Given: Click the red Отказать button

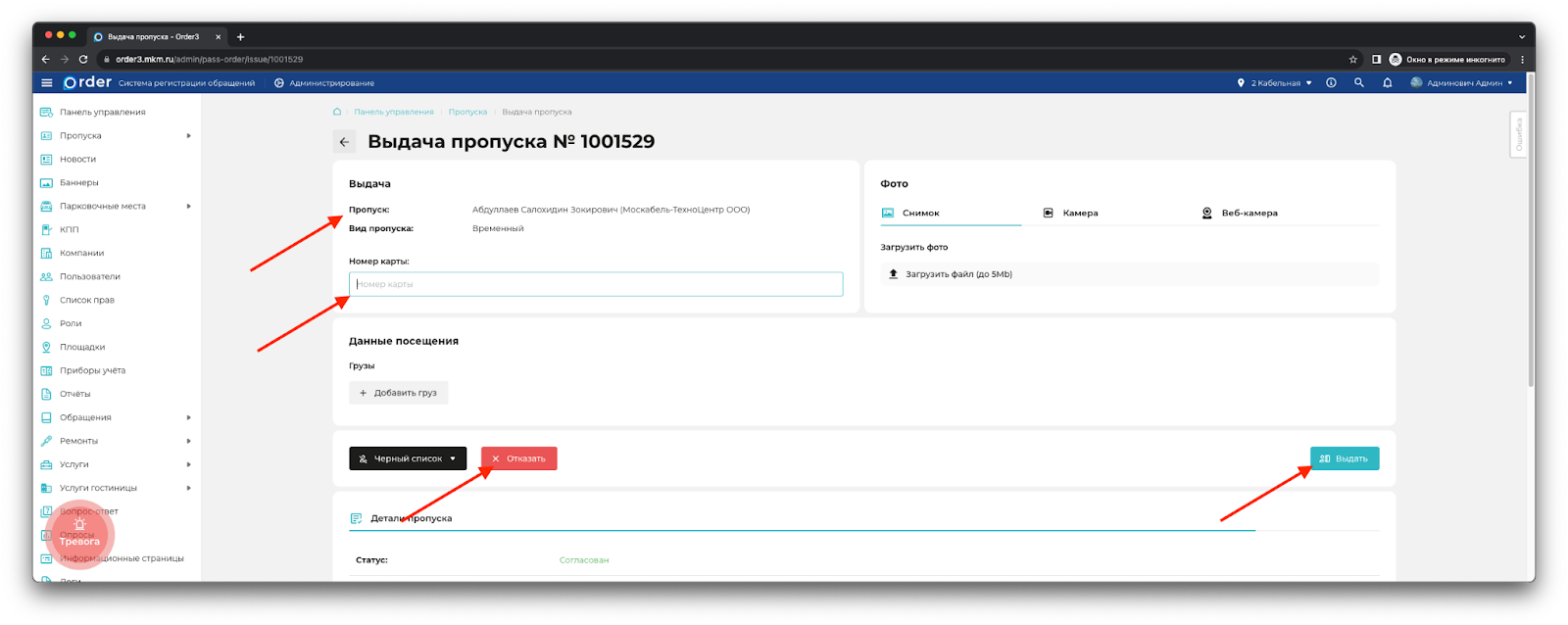Looking at the screenshot, I should point(518,458).
